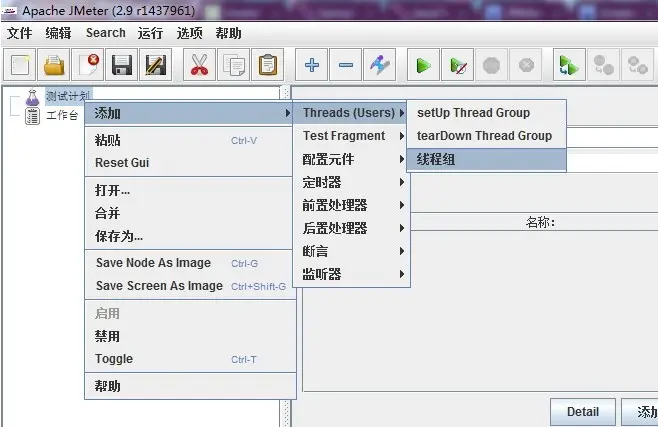Click Save Node As Image
658x427 pixels.
(x=188, y=263)
